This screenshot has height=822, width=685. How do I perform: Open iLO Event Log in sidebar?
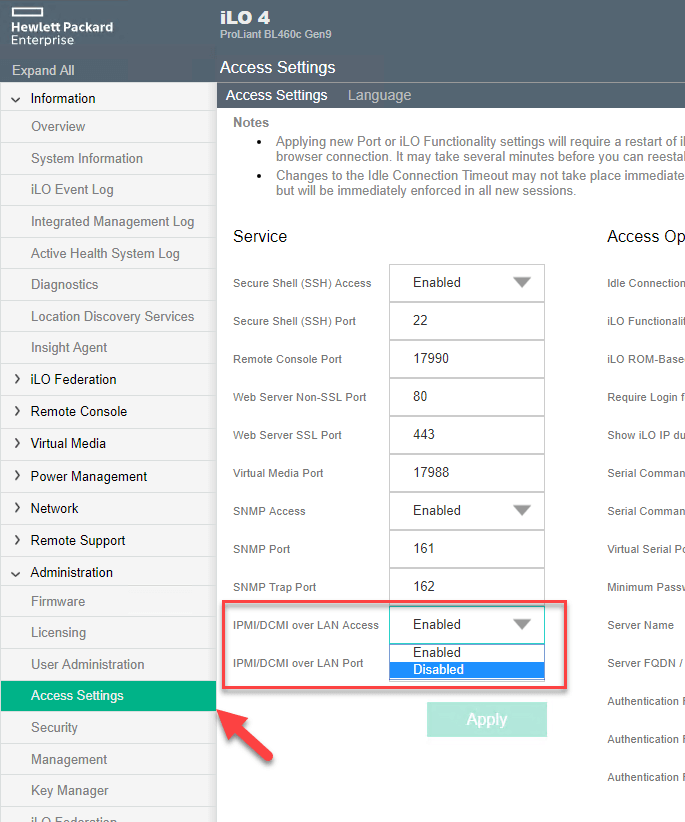tap(72, 190)
